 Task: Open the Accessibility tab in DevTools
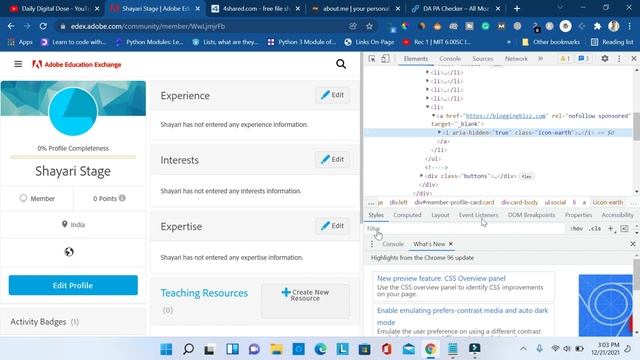(618, 215)
